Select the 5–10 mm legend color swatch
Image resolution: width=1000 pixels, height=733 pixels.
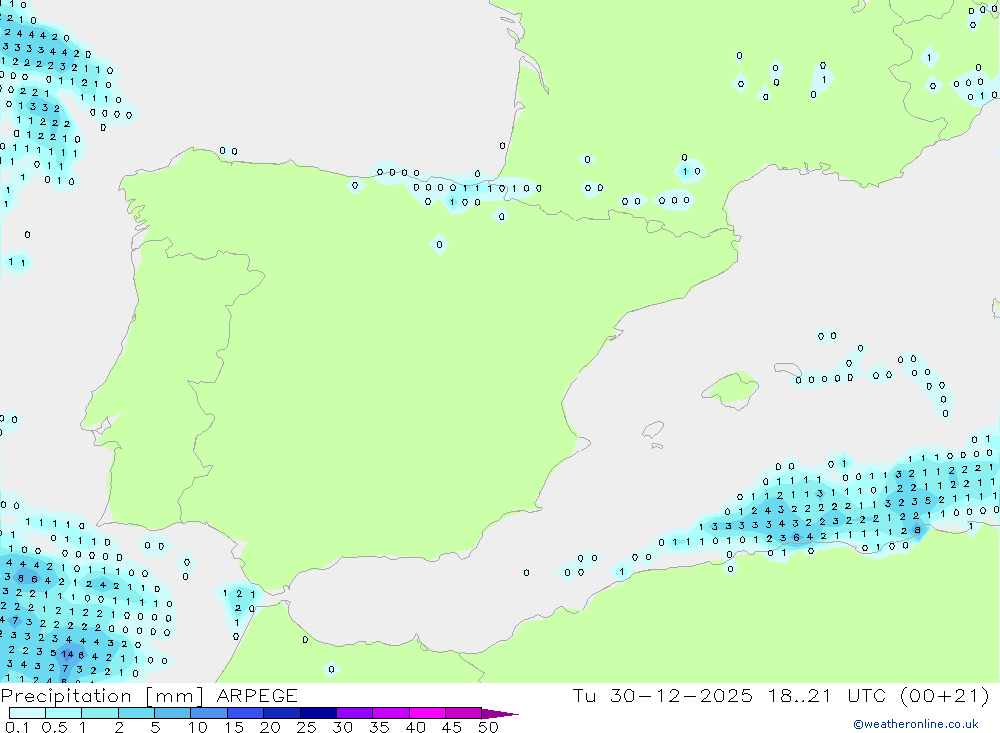173,713
